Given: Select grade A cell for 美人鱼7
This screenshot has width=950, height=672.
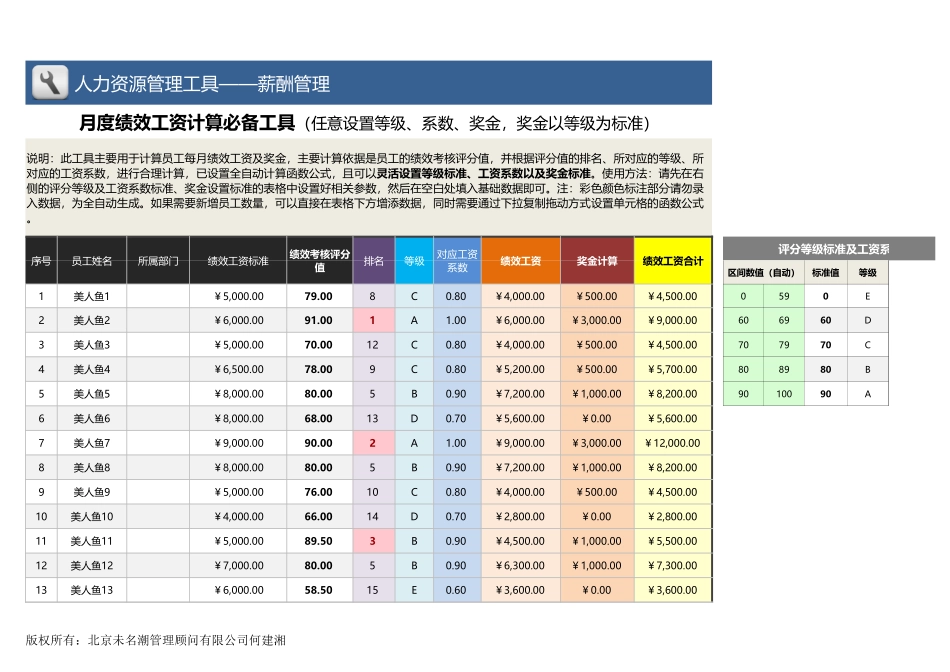Looking at the screenshot, I should pyautogui.click(x=413, y=442).
